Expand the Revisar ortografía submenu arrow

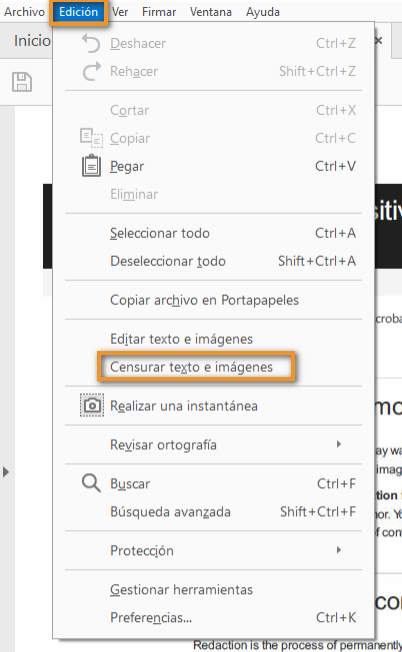pos(339,444)
